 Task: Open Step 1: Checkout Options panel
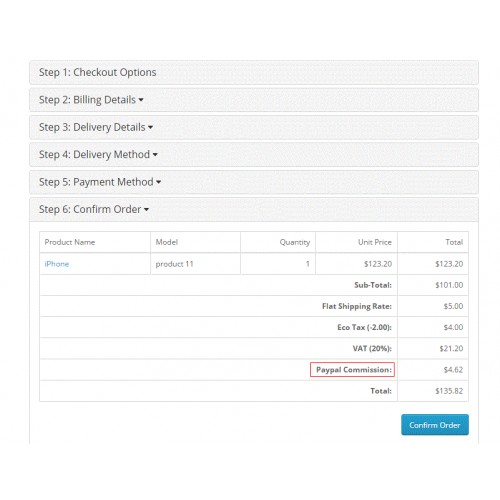coord(254,72)
